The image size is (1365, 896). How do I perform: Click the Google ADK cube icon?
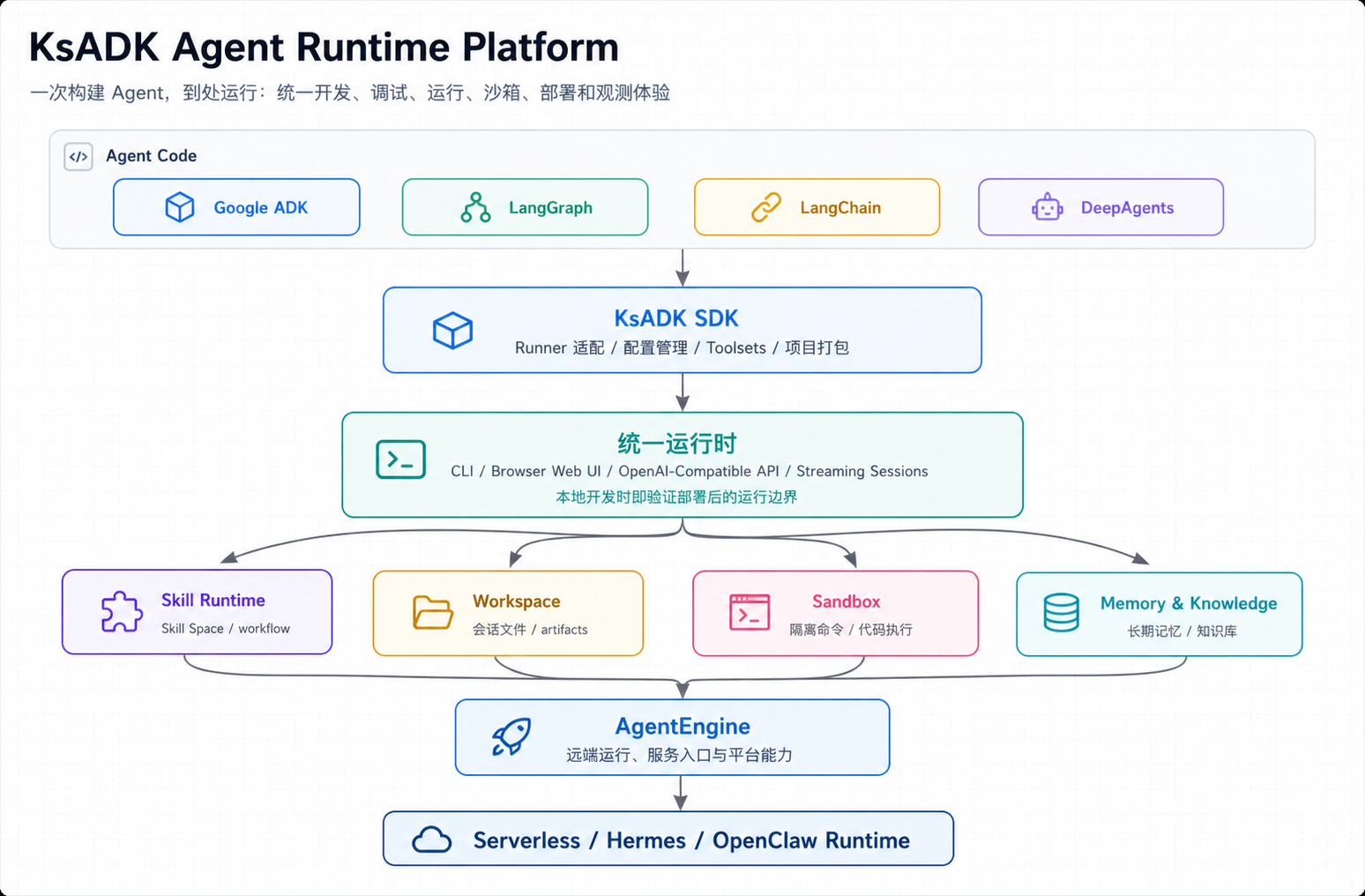pyautogui.click(x=180, y=207)
